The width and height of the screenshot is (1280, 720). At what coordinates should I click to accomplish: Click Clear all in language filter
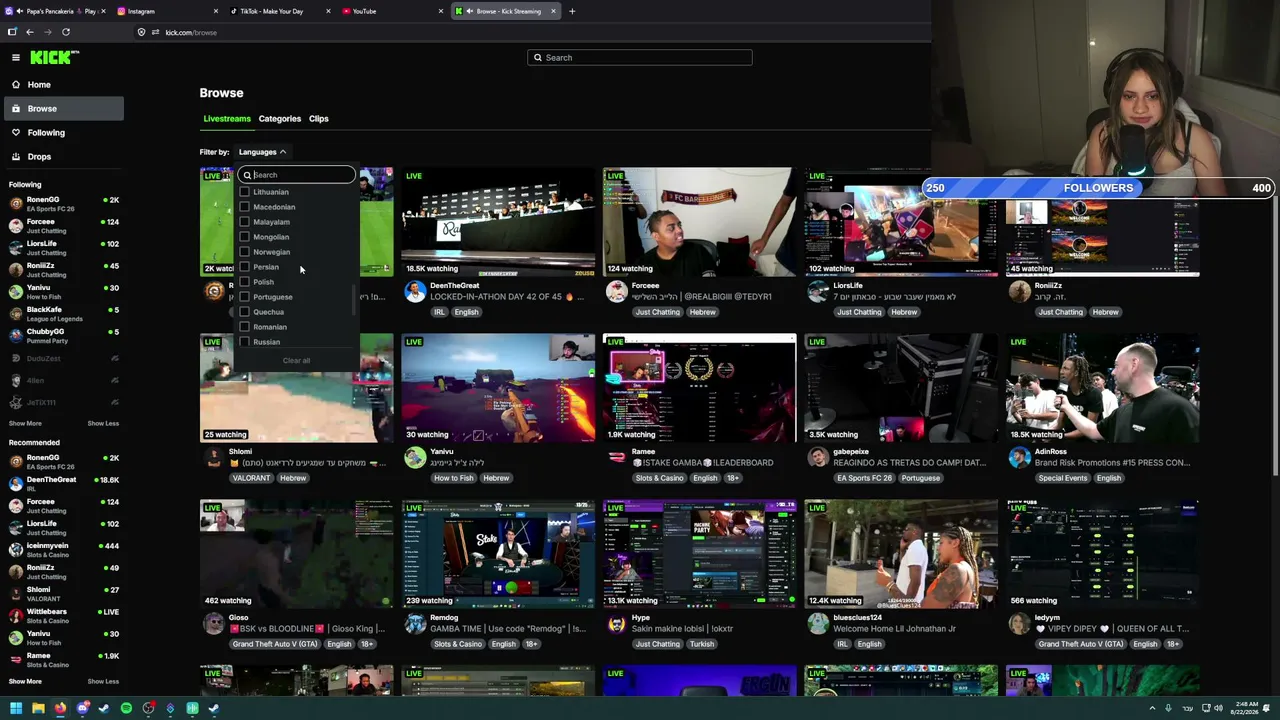tap(296, 360)
